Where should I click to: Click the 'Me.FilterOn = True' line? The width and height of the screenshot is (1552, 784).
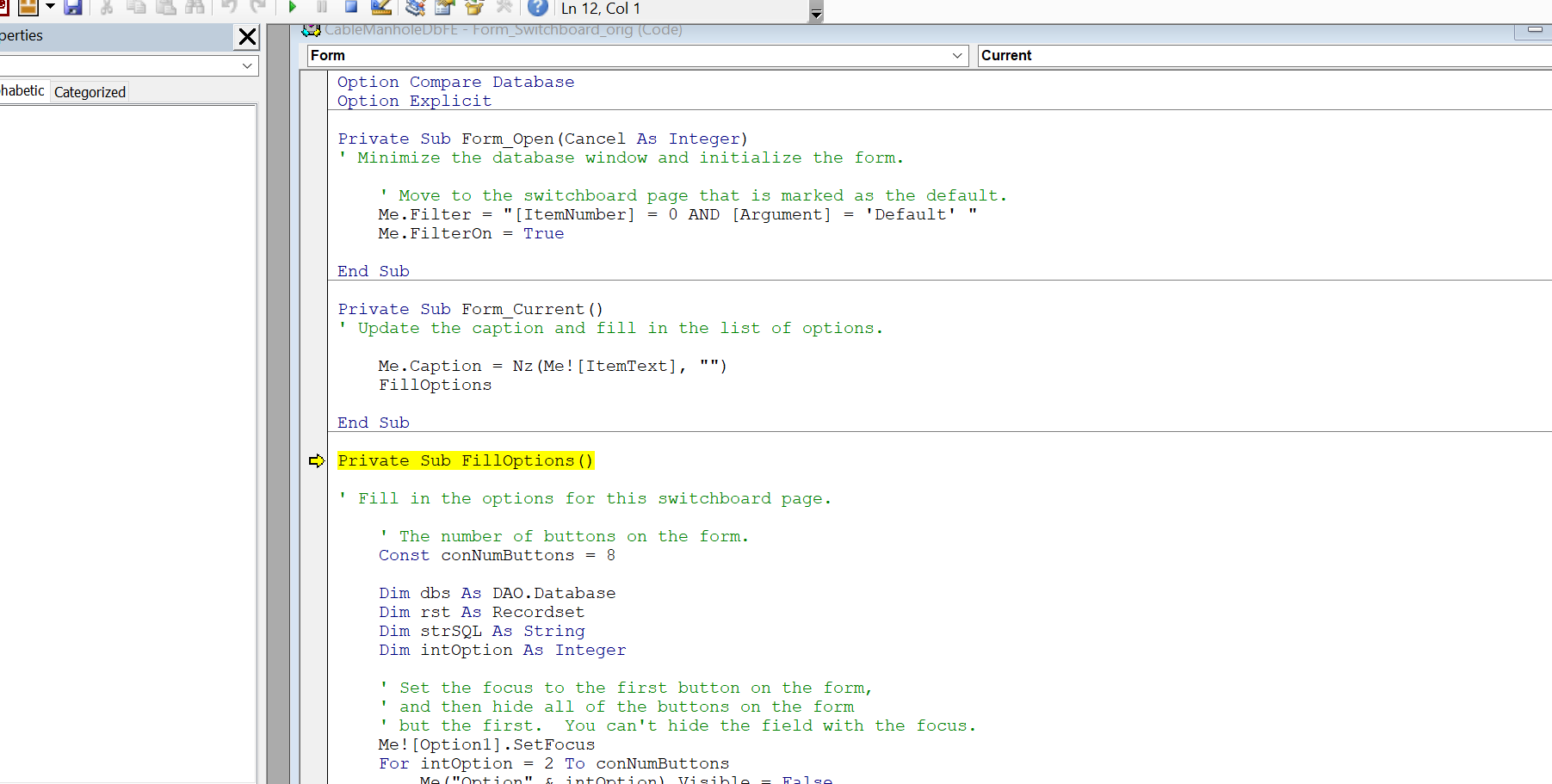[x=471, y=233]
